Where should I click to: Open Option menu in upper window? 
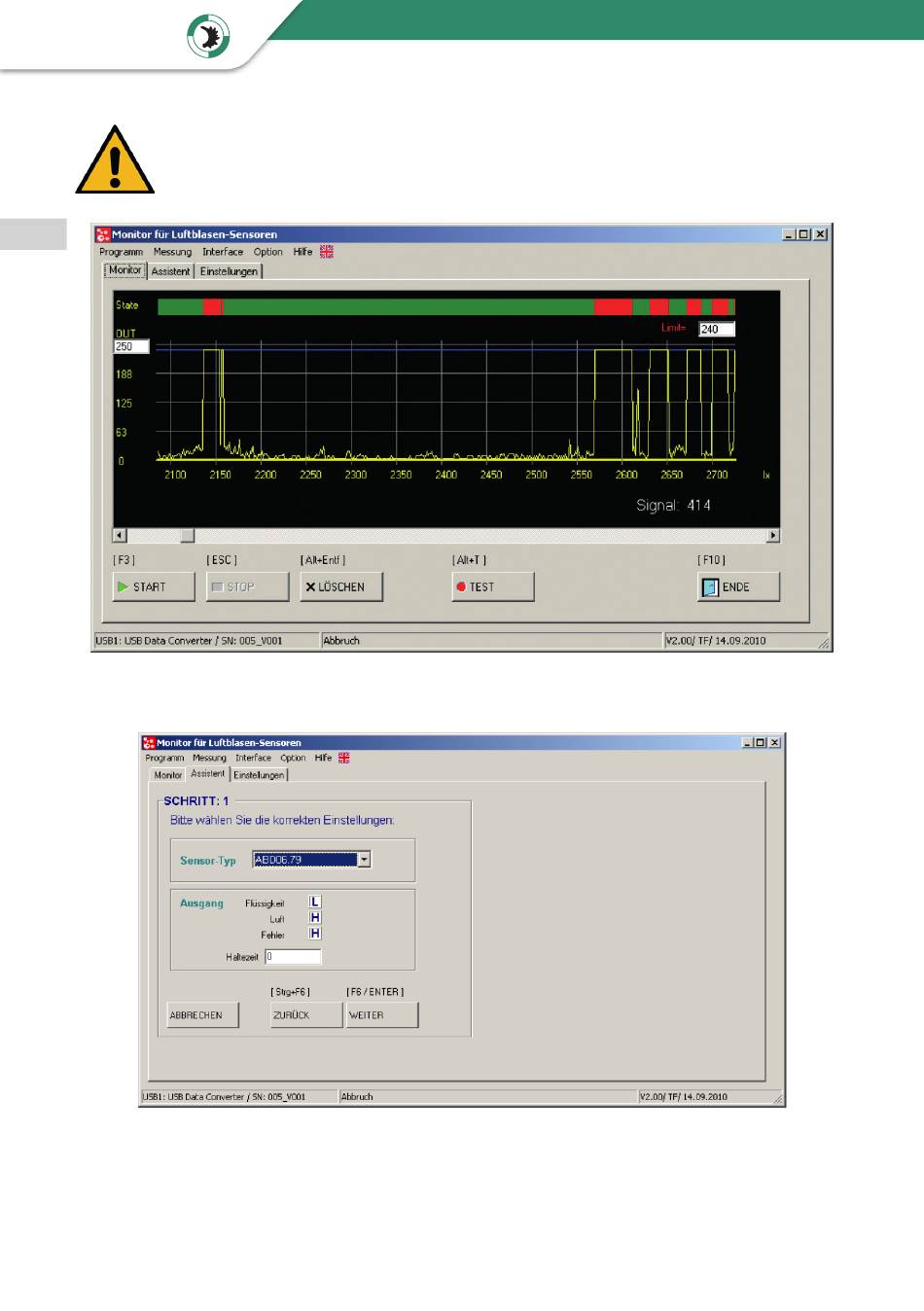268,252
